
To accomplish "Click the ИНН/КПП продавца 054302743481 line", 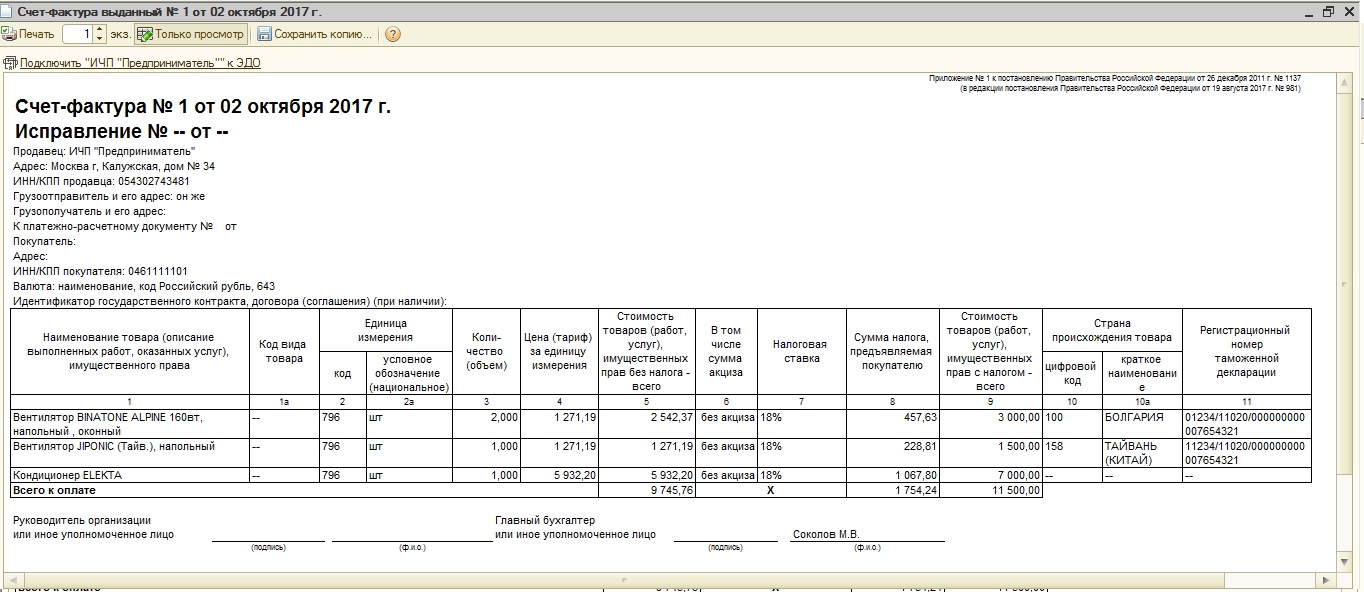I will click(x=101, y=181).
